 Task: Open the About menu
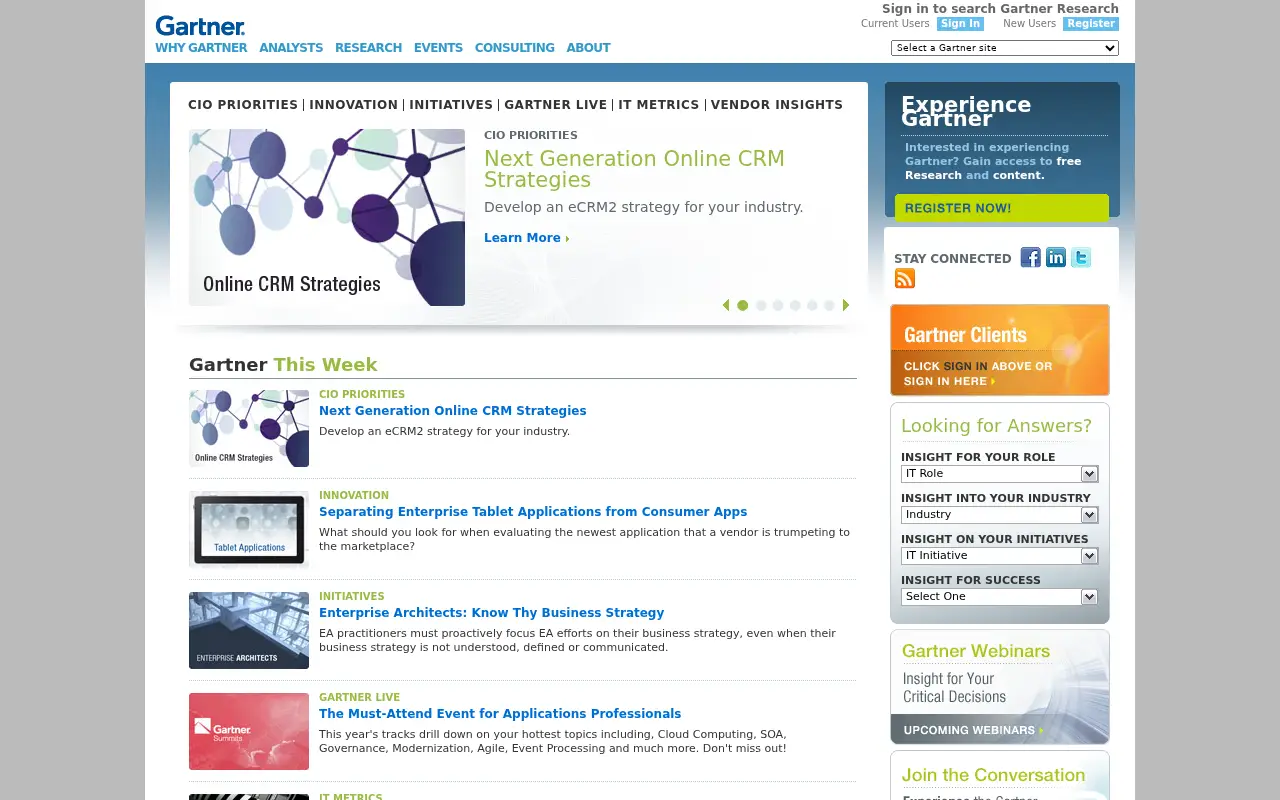coord(588,48)
